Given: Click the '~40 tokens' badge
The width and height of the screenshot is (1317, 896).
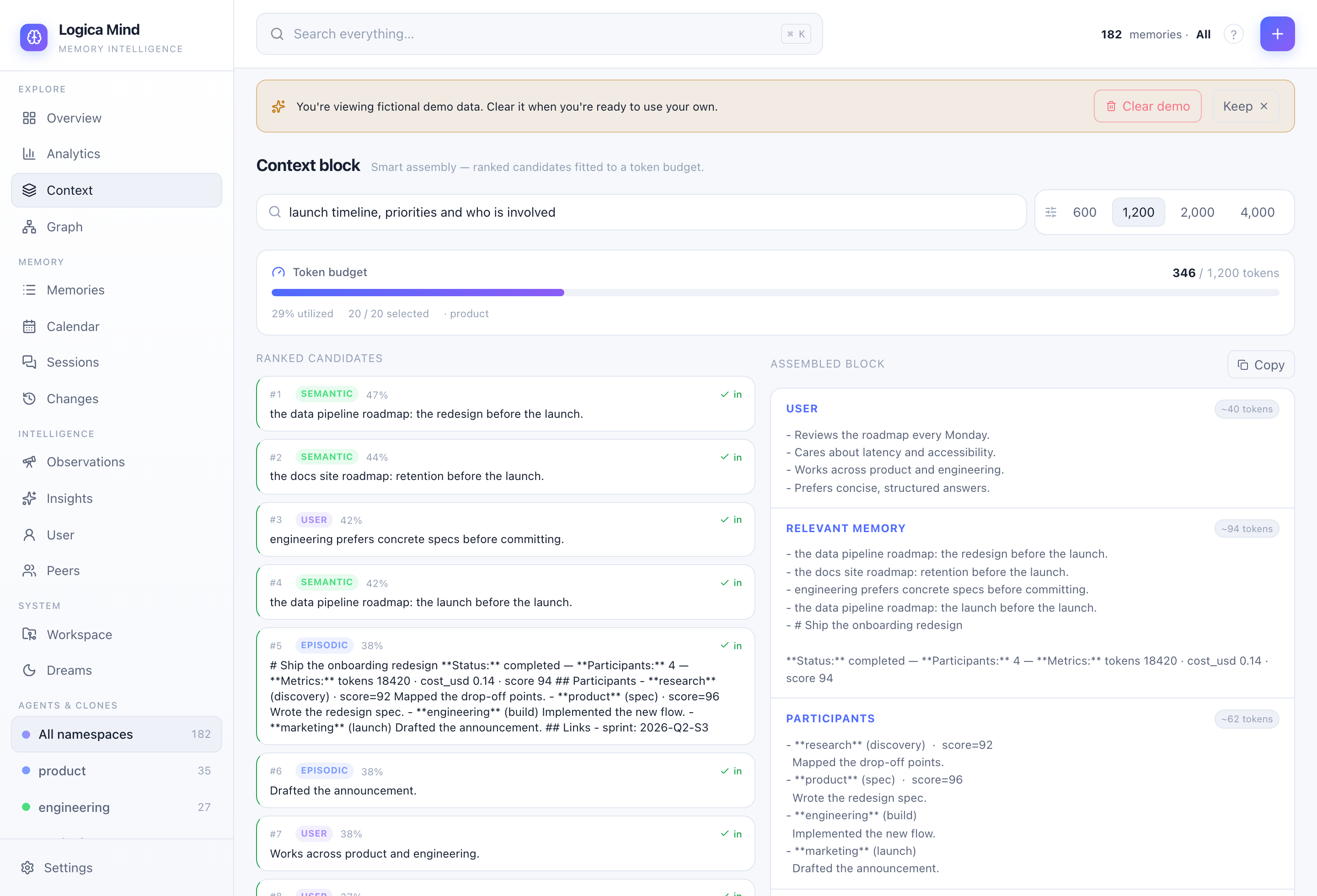Looking at the screenshot, I should pyautogui.click(x=1247, y=409).
